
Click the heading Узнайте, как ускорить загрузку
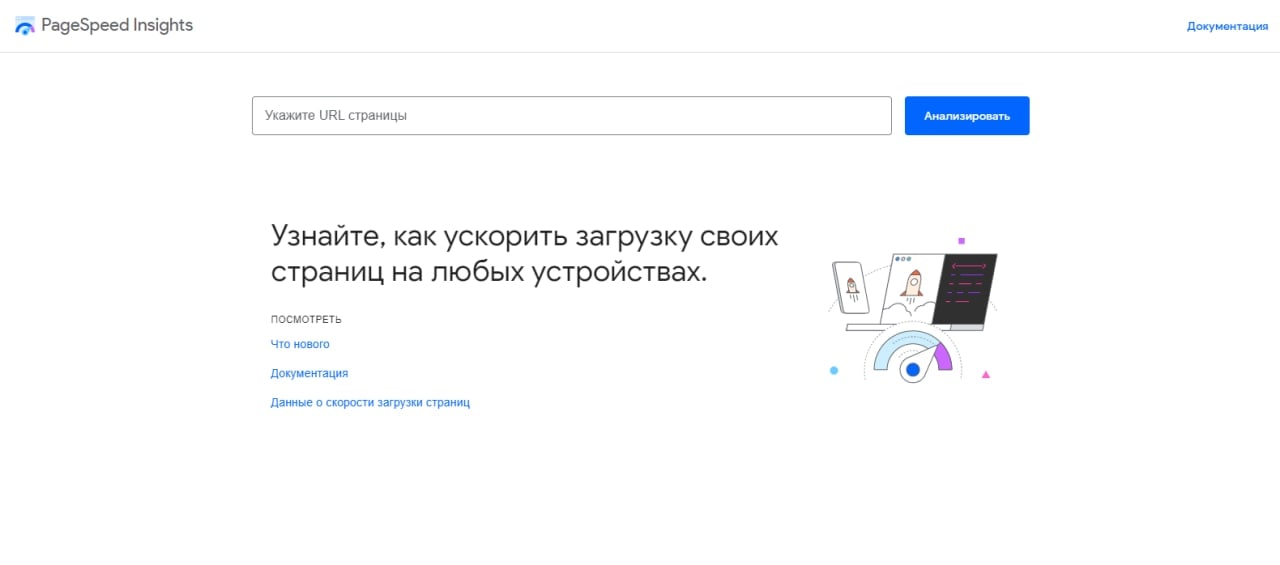coord(524,254)
